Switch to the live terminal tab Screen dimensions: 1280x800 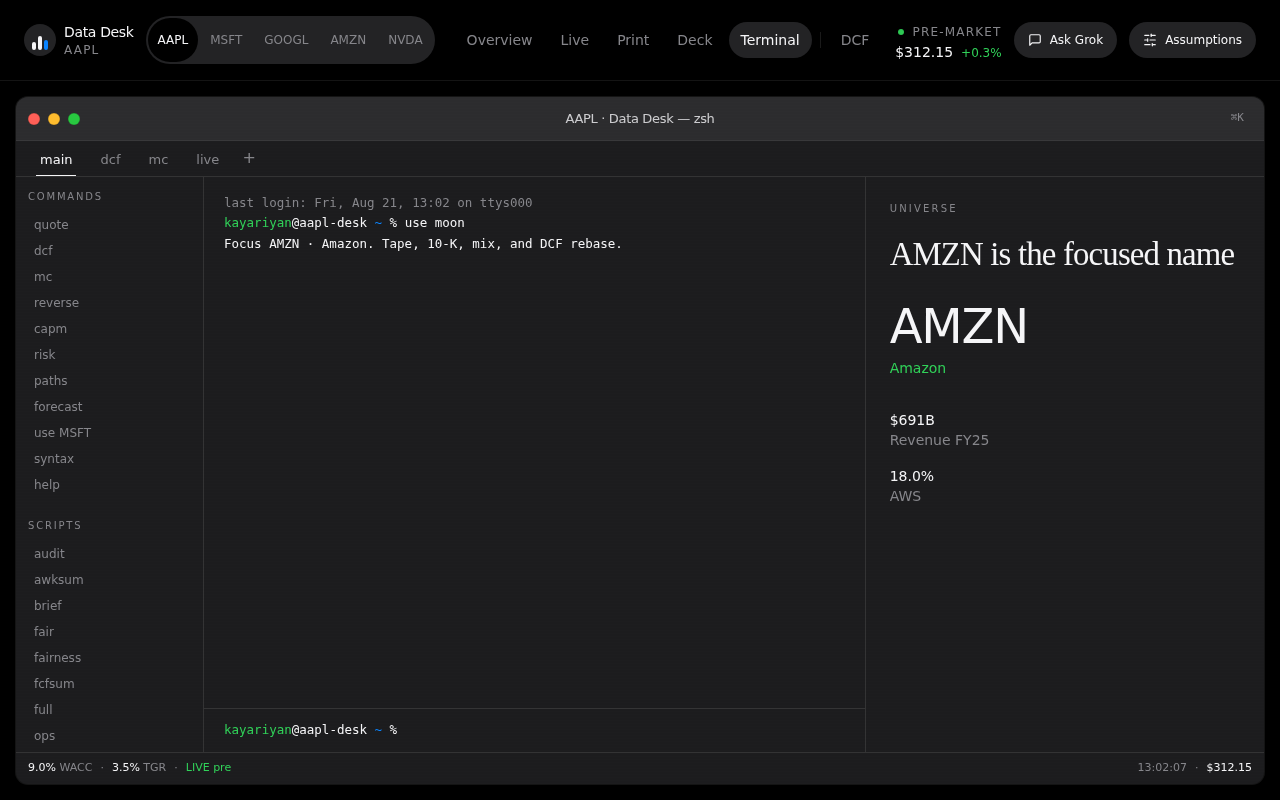tap(208, 159)
